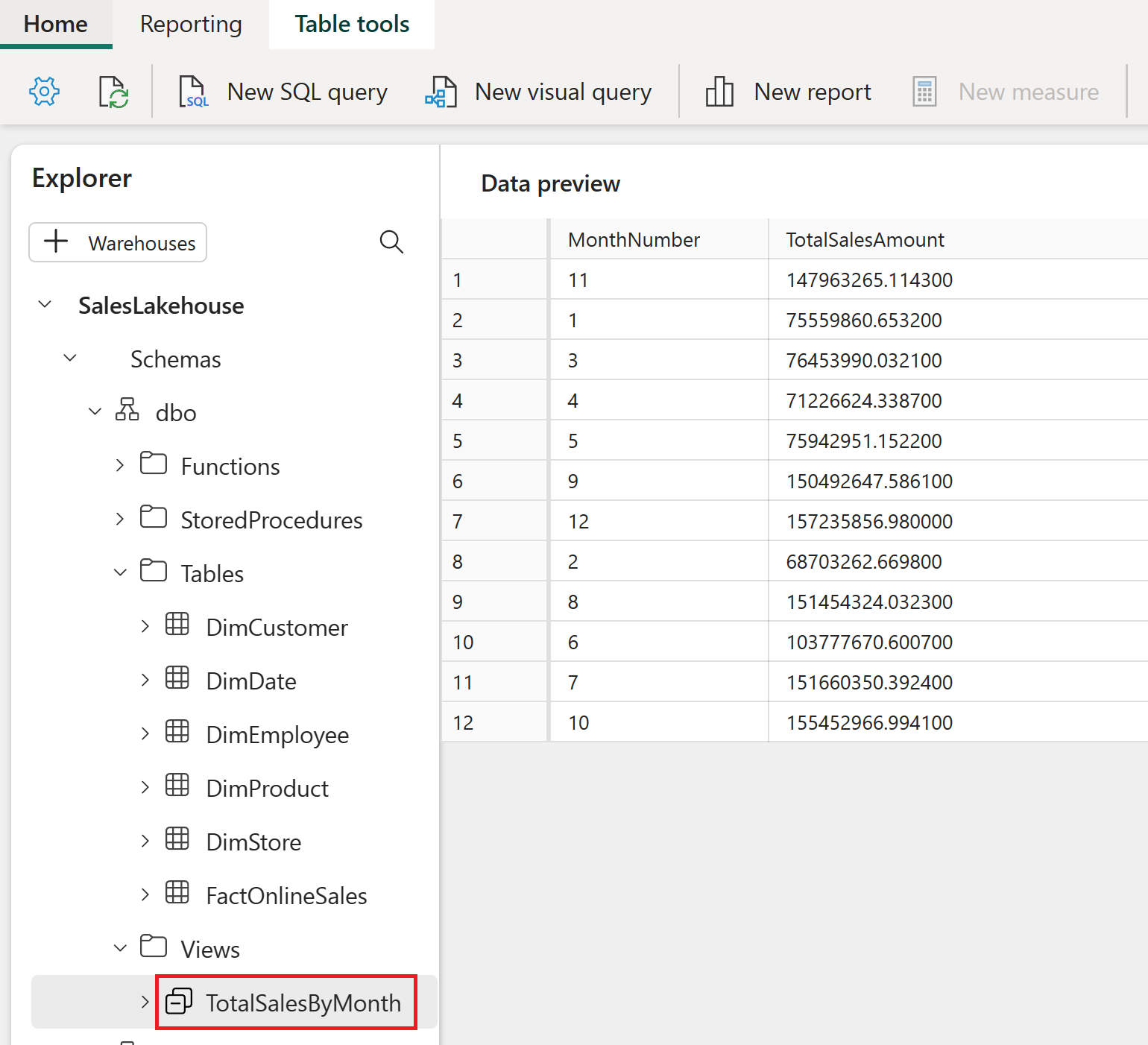Viewport: 1148px width, 1045px height.
Task: Expand the DimDate table chevron
Action: coord(145,680)
